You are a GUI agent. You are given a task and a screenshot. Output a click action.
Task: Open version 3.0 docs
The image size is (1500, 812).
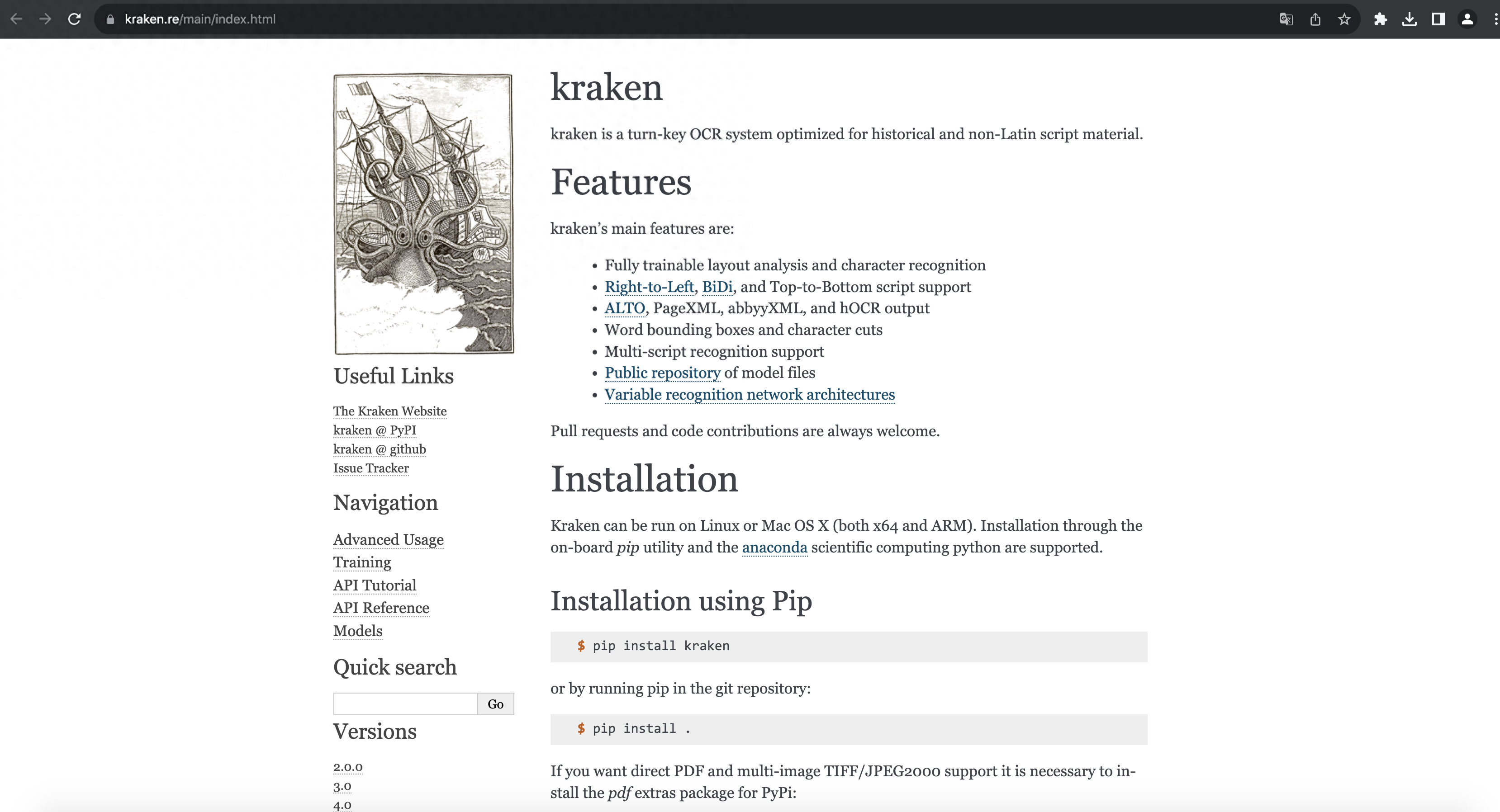pos(342,786)
